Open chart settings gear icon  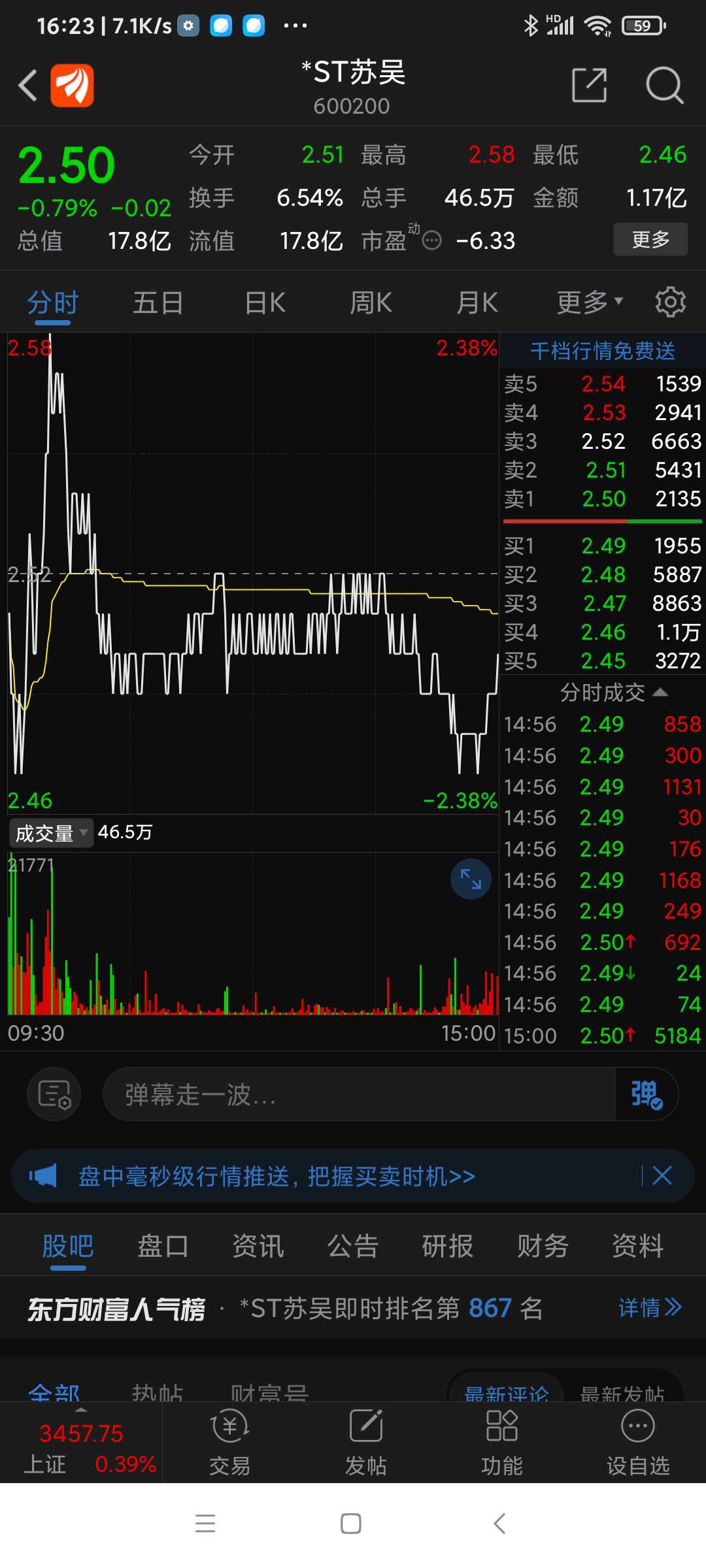671,302
